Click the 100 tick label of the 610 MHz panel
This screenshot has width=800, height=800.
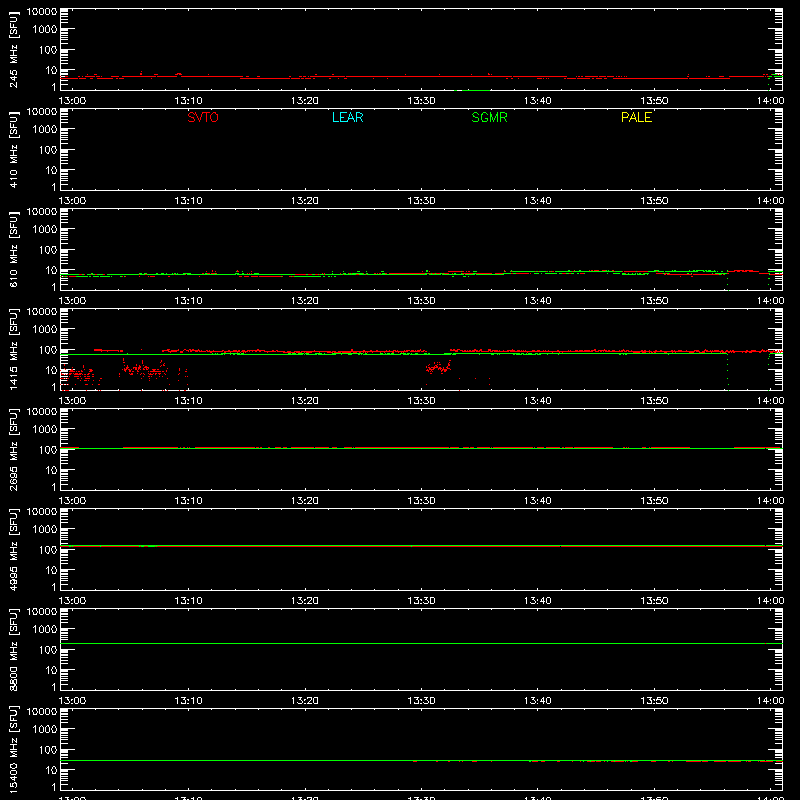tap(48, 249)
